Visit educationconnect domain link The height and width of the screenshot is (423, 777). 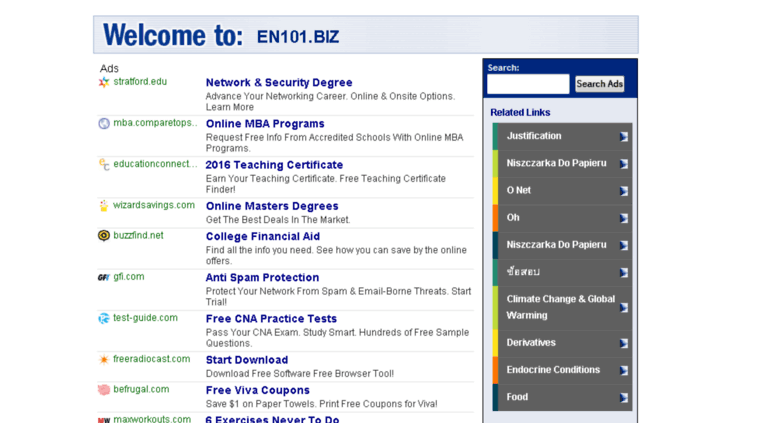click(155, 164)
